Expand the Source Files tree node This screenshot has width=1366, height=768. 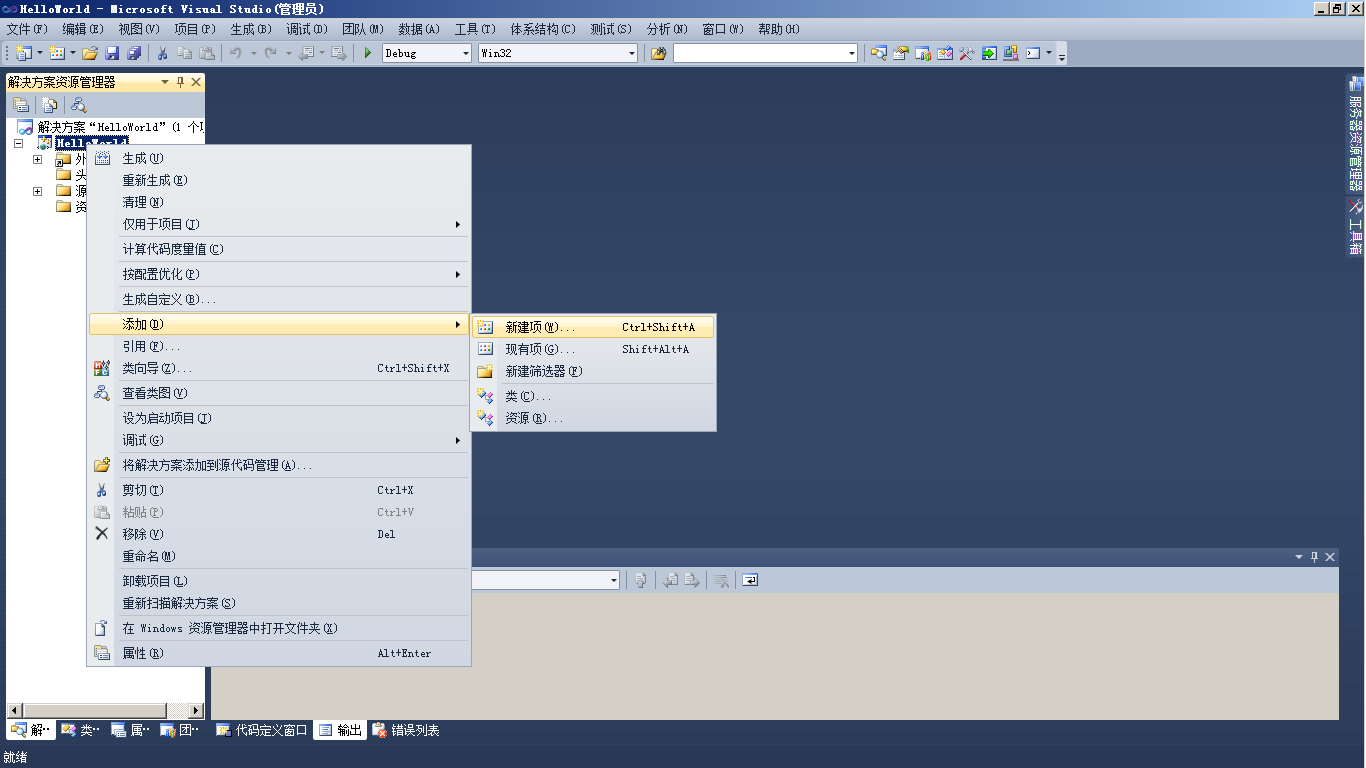point(37,191)
